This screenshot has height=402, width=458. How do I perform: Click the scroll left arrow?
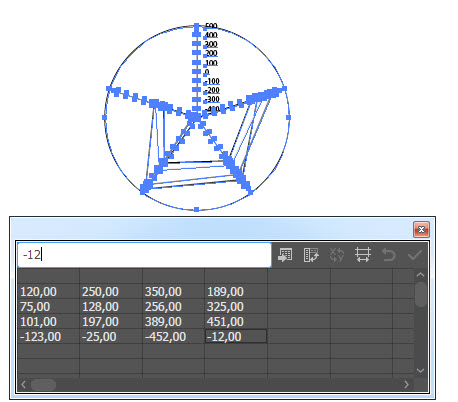tap(23, 385)
